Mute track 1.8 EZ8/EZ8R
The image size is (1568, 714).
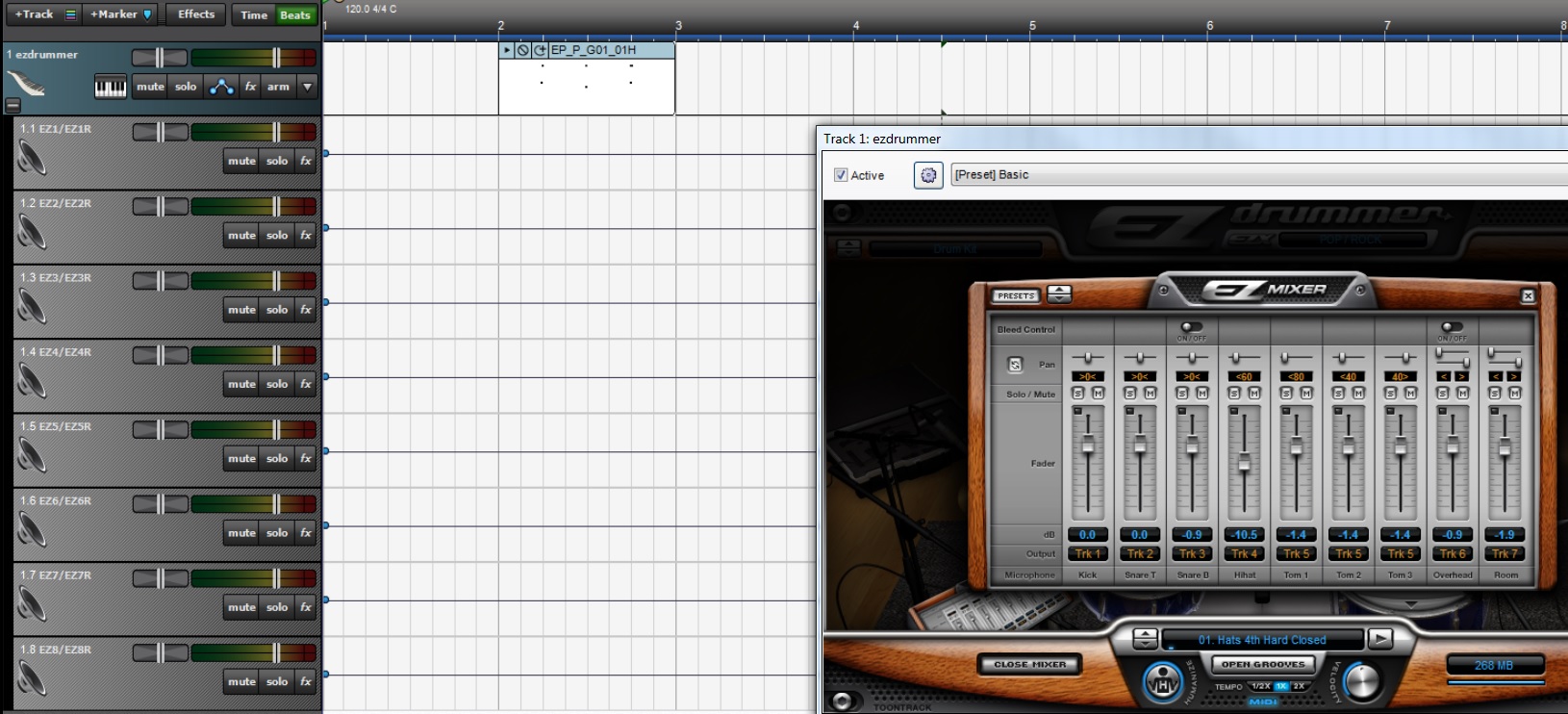(241, 681)
